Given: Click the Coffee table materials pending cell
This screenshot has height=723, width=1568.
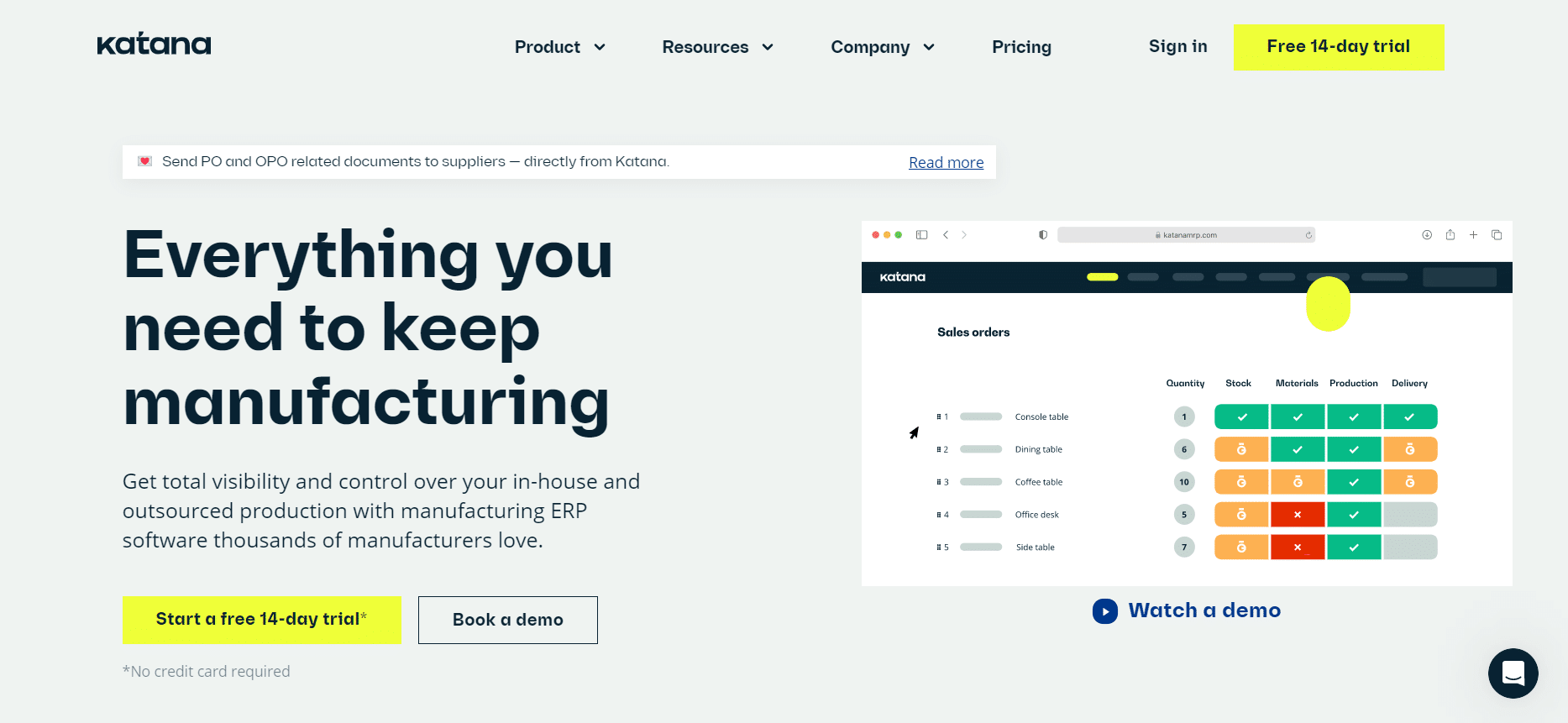Looking at the screenshot, I should click(x=1298, y=482).
